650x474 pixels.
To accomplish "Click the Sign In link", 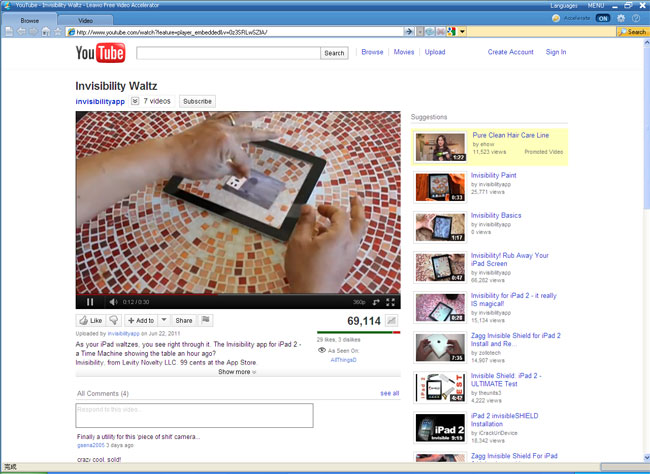I will pyautogui.click(x=556, y=52).
